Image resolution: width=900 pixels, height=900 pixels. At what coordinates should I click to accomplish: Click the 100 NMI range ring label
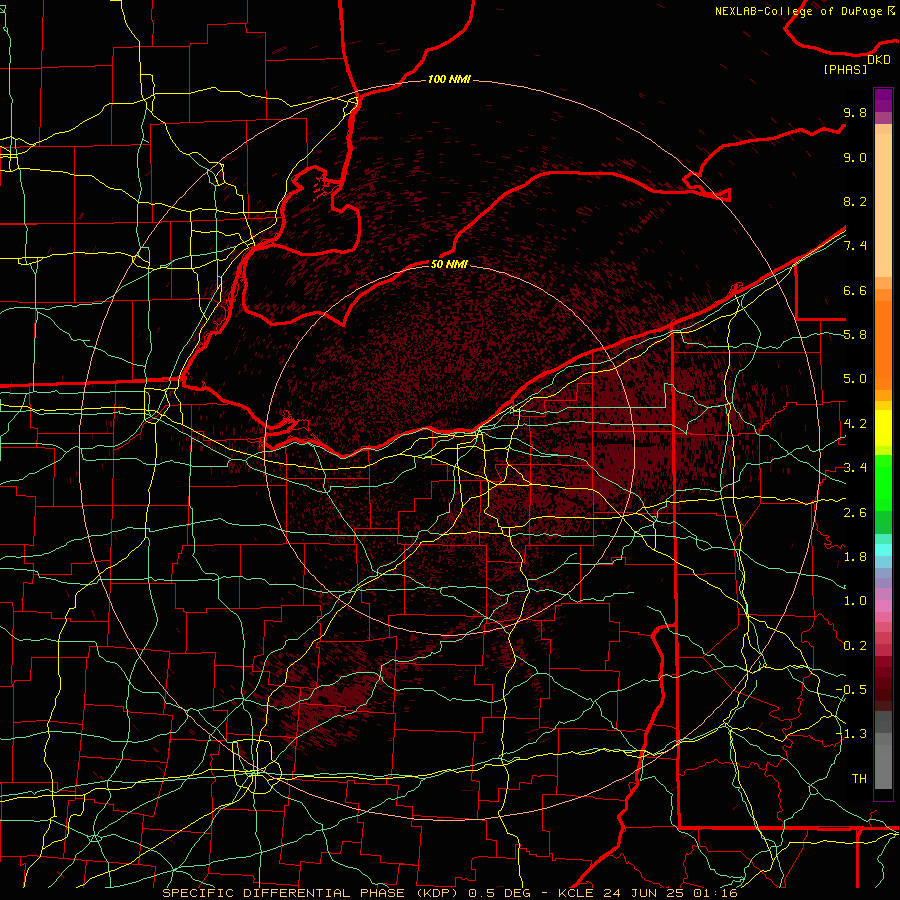[449, 79]
